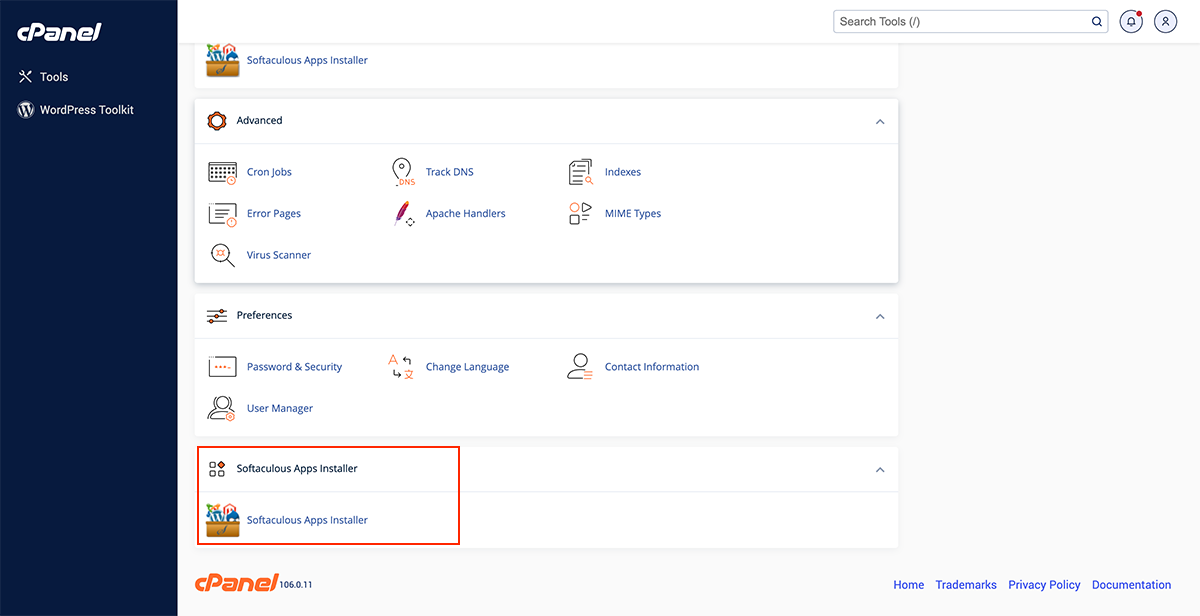Open the Documentation footer link
Image resolution: width=1200 pixels, height=616 pixels.
tap(1131, 585)
